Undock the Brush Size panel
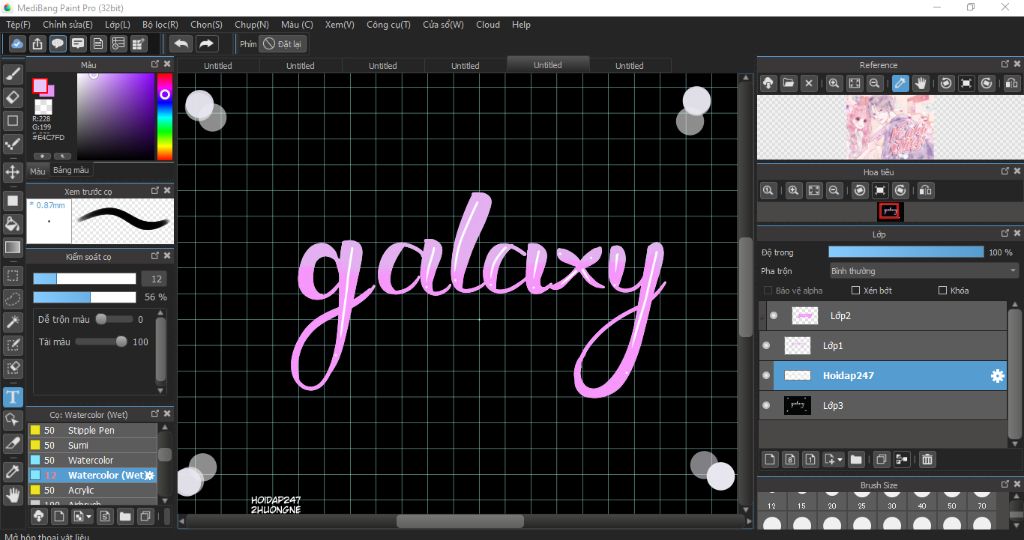Viewport: 1024px width, 540px height. (1004, 484)
